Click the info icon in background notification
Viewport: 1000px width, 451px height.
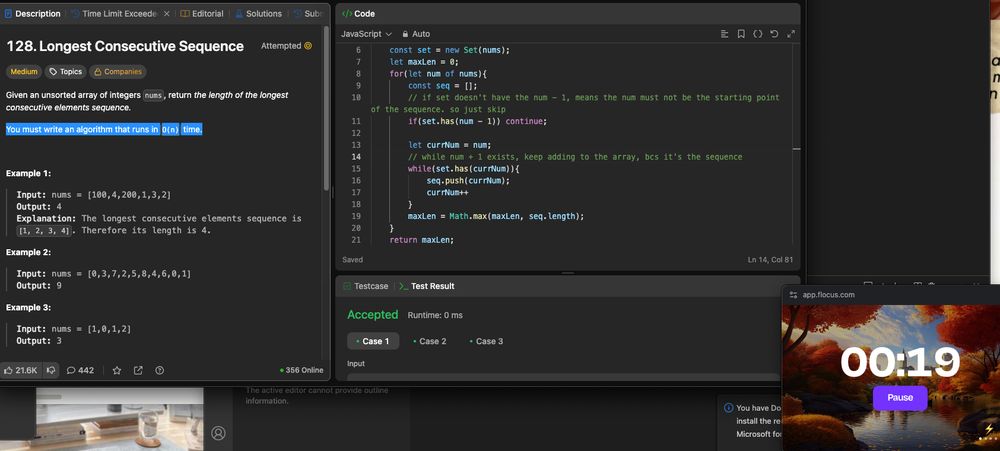pos(728,408)
